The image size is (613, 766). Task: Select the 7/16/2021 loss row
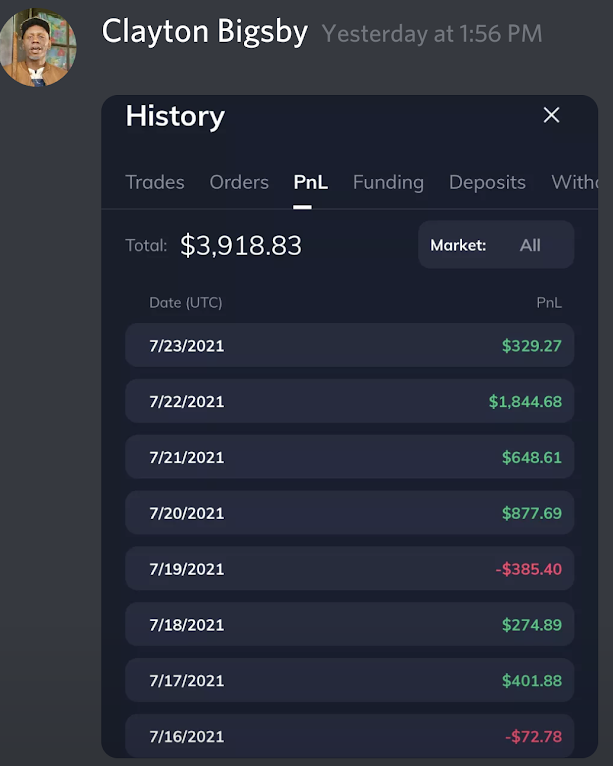click(349, 736)
